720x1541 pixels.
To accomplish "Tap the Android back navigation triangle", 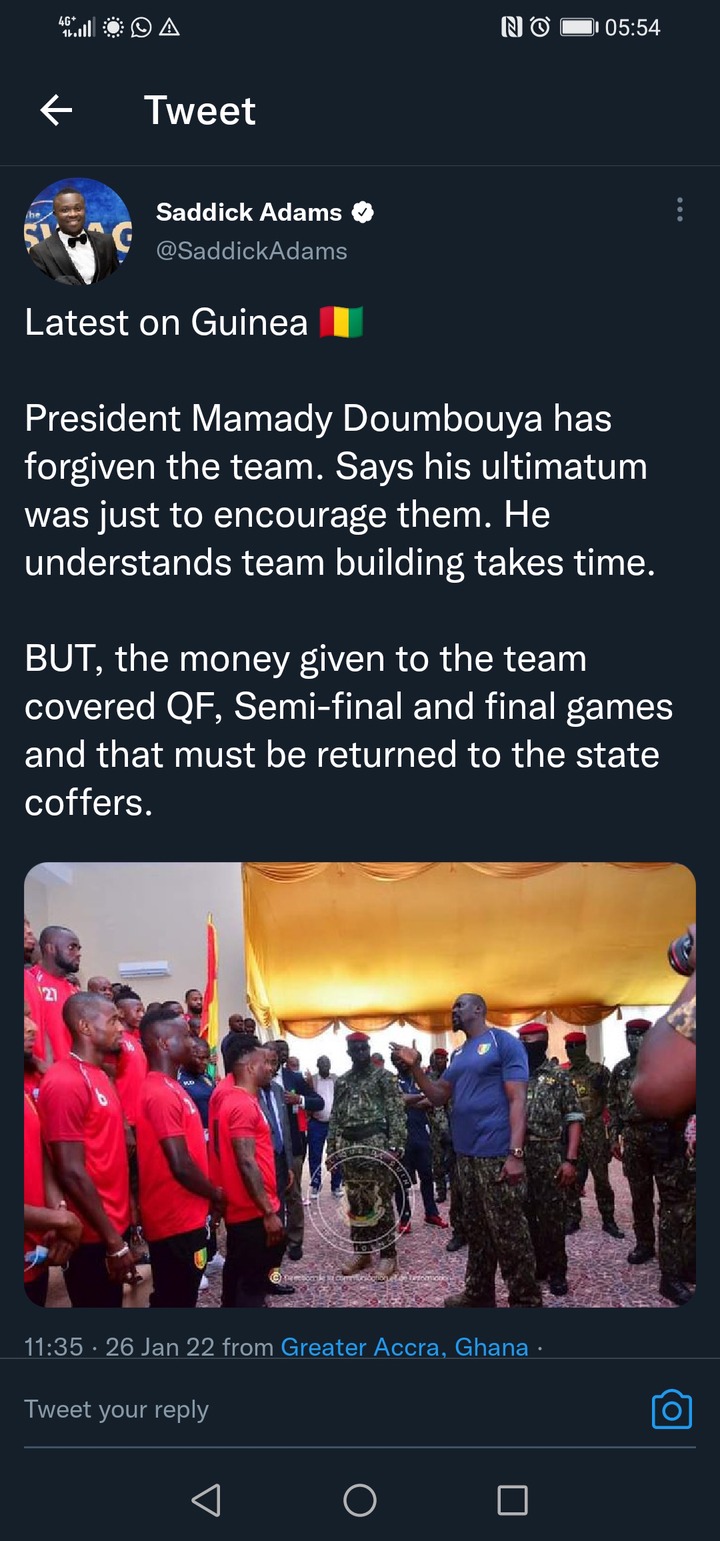I will click(206, 1499).
